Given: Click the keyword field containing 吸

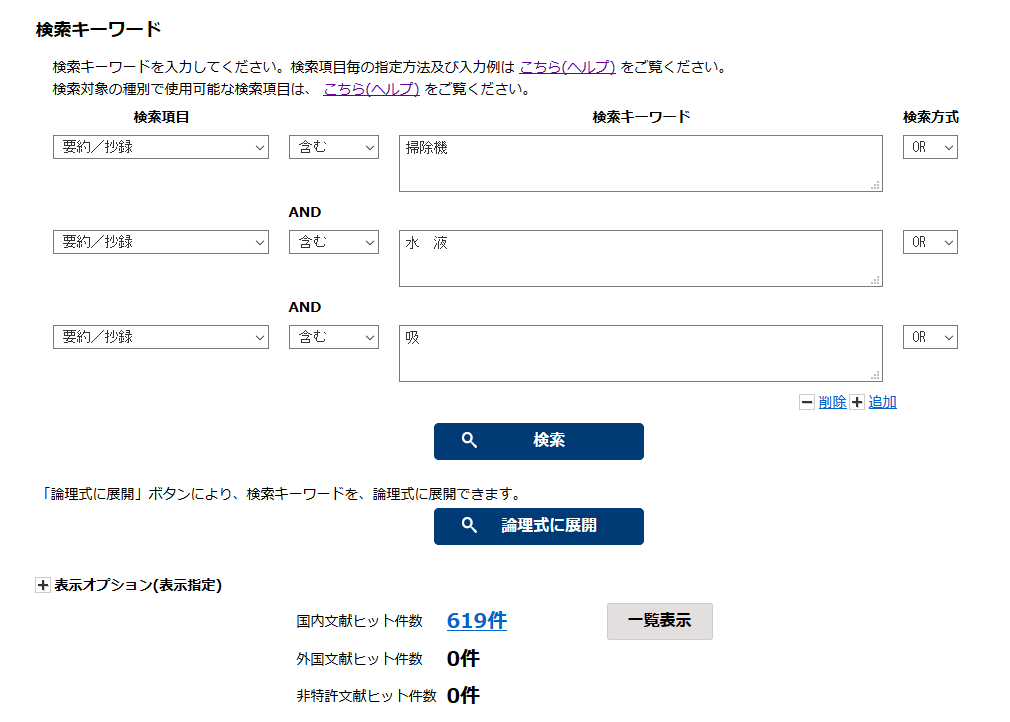Looking at the screenshot, I should point(641,354).
